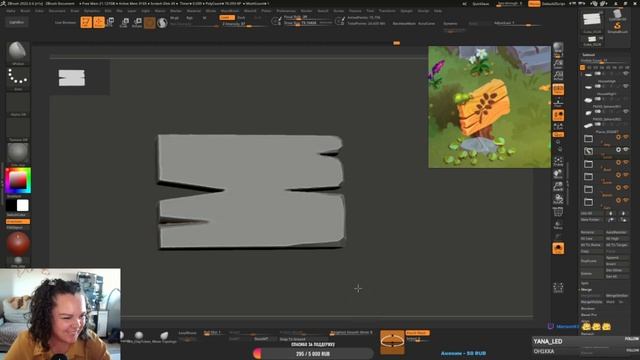The image size is (640, 360).
Task: Toggle the Persp perspective icon
Action: (558, 89)
